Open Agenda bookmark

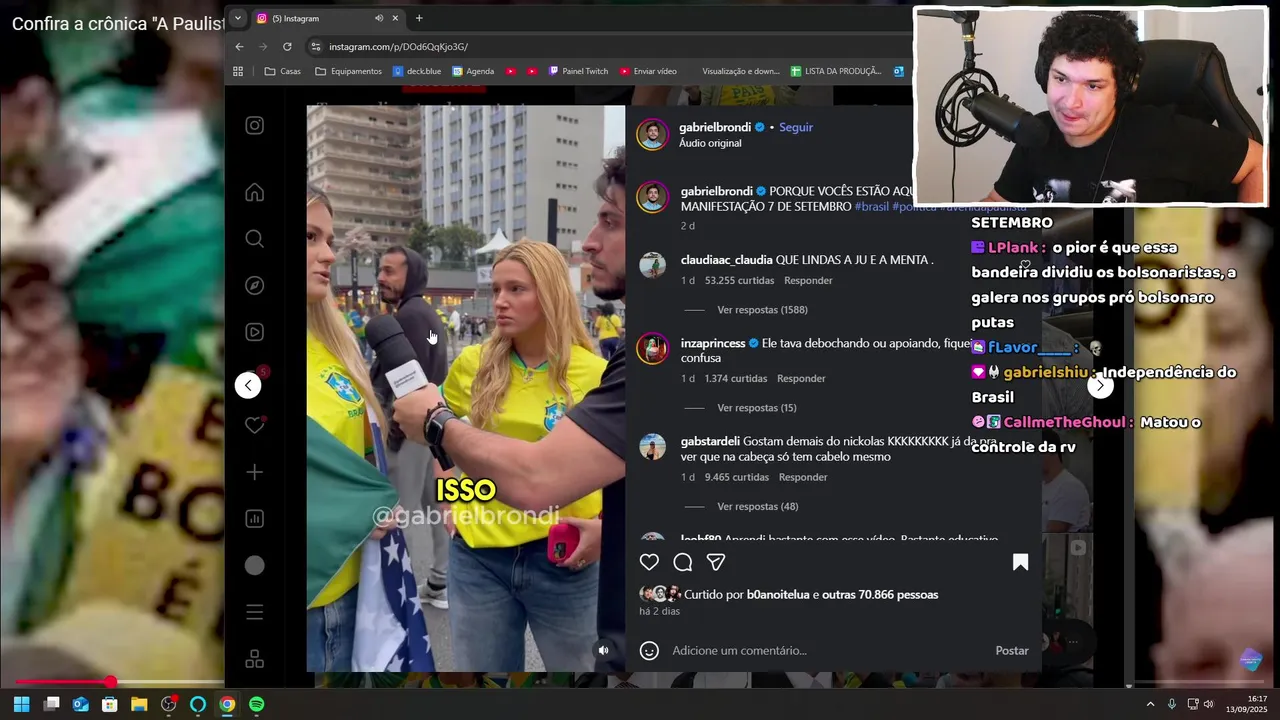pos(473,71)
